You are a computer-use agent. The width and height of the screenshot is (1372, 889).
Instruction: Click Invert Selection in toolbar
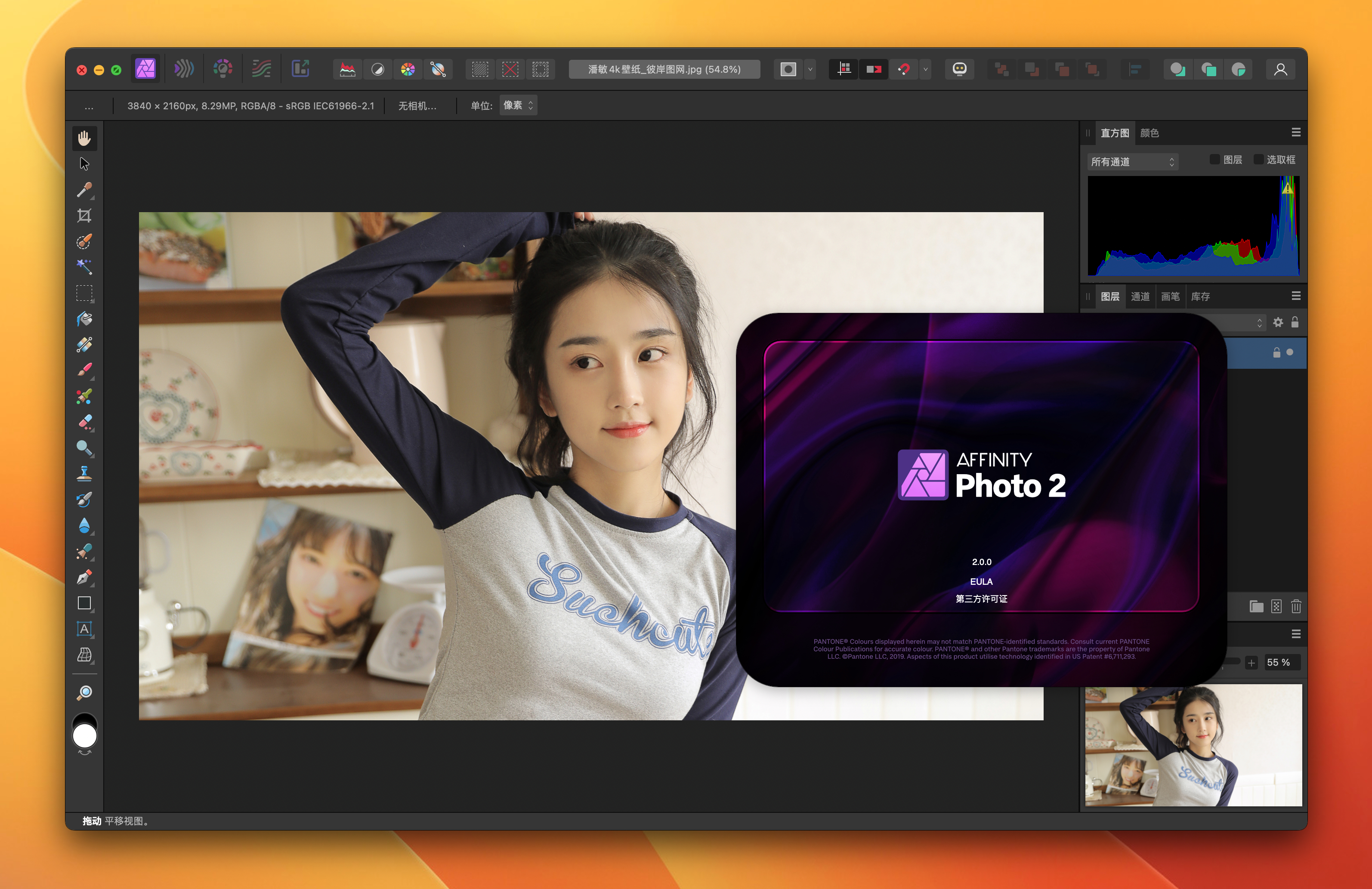point(540,70)
